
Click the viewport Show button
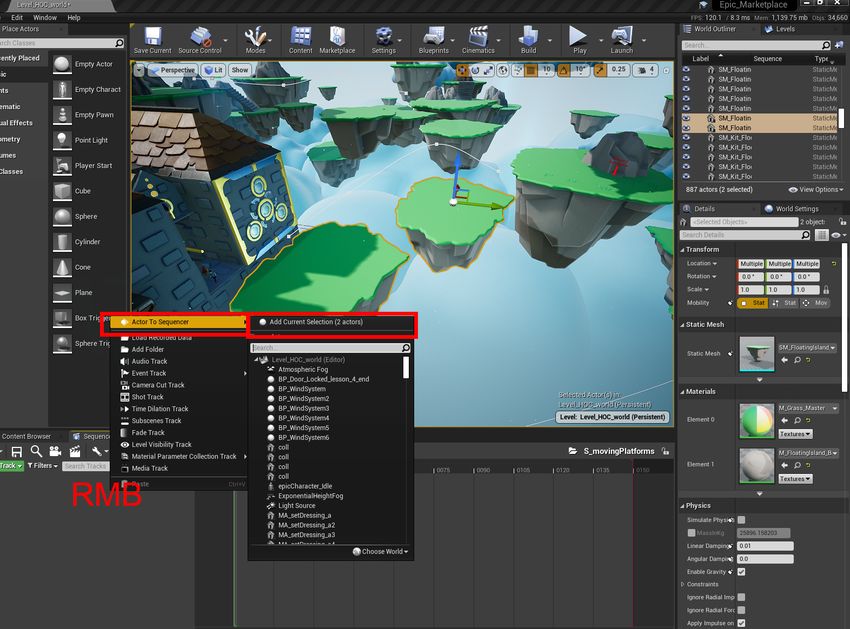tap(240, 70)
